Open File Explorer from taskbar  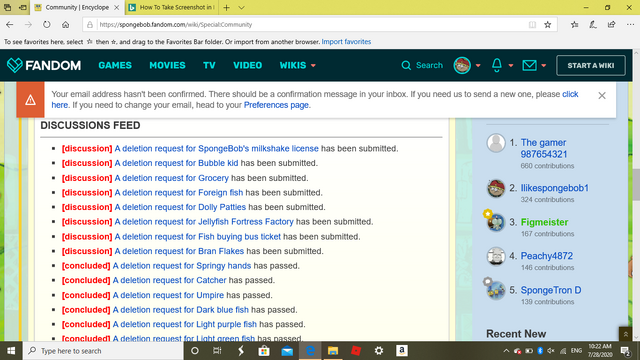(x=333, y=351)
